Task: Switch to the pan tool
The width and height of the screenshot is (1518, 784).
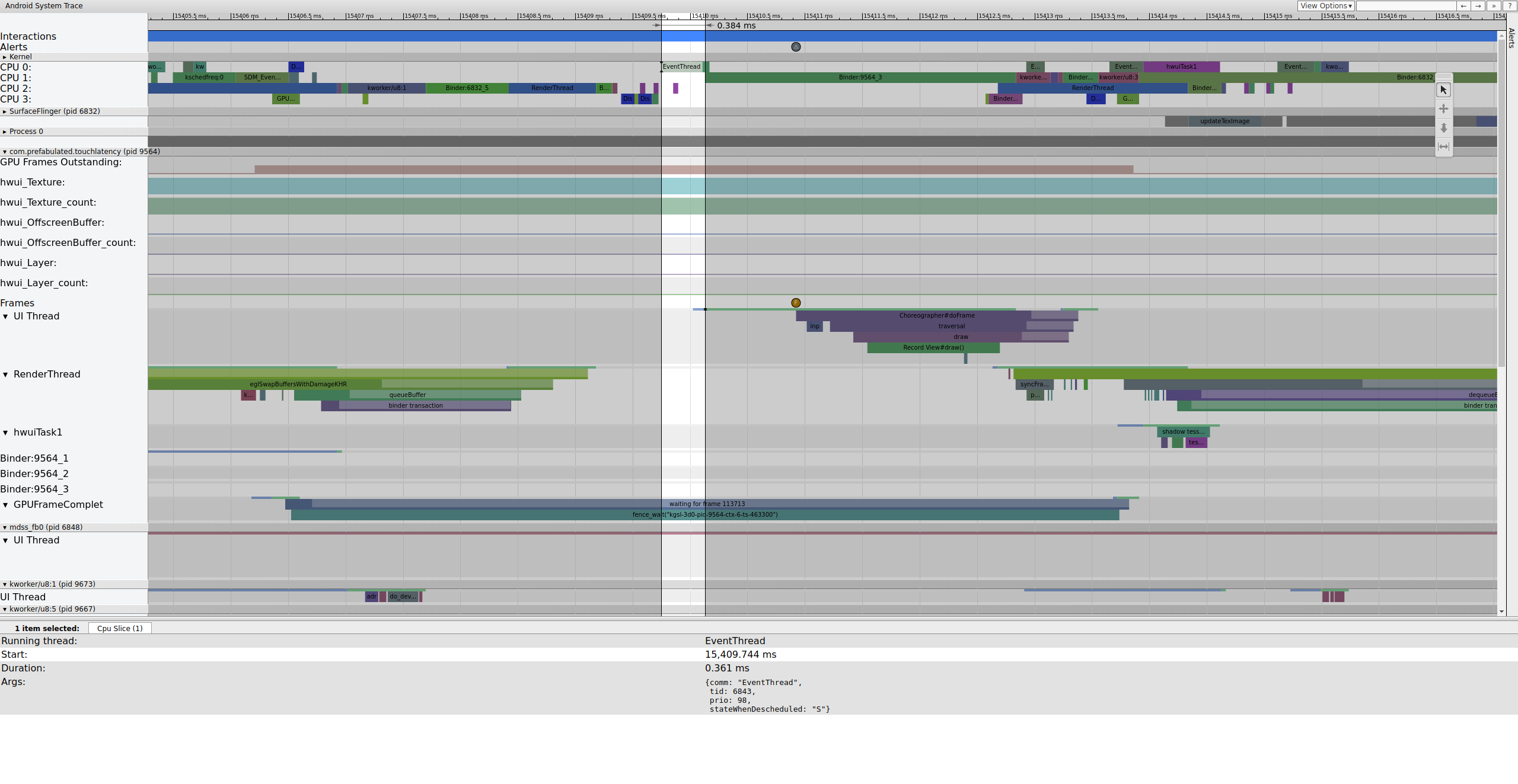Action: tap(1443, 109)
